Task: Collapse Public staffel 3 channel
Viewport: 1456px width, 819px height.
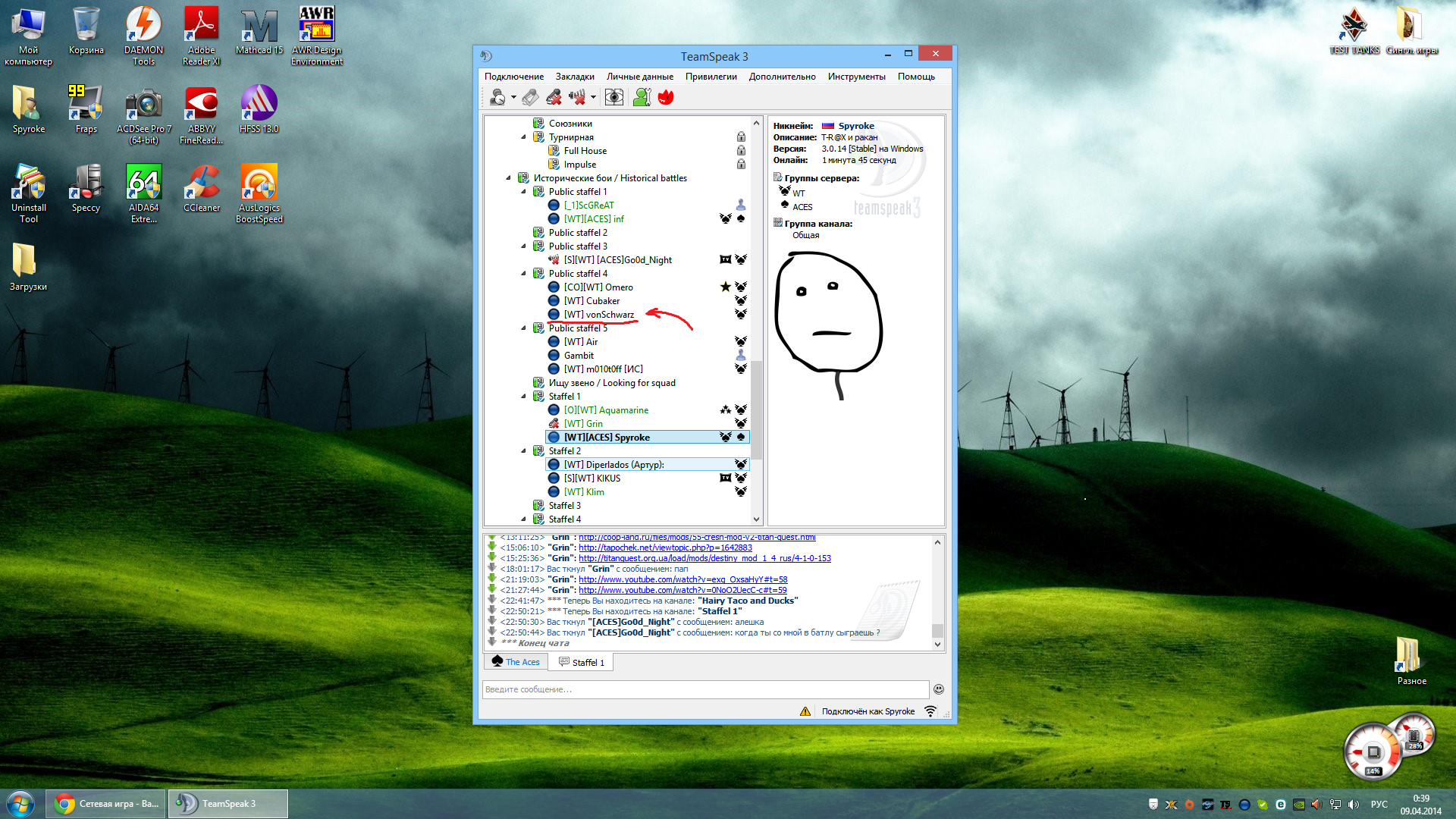Action: (523, 246)
